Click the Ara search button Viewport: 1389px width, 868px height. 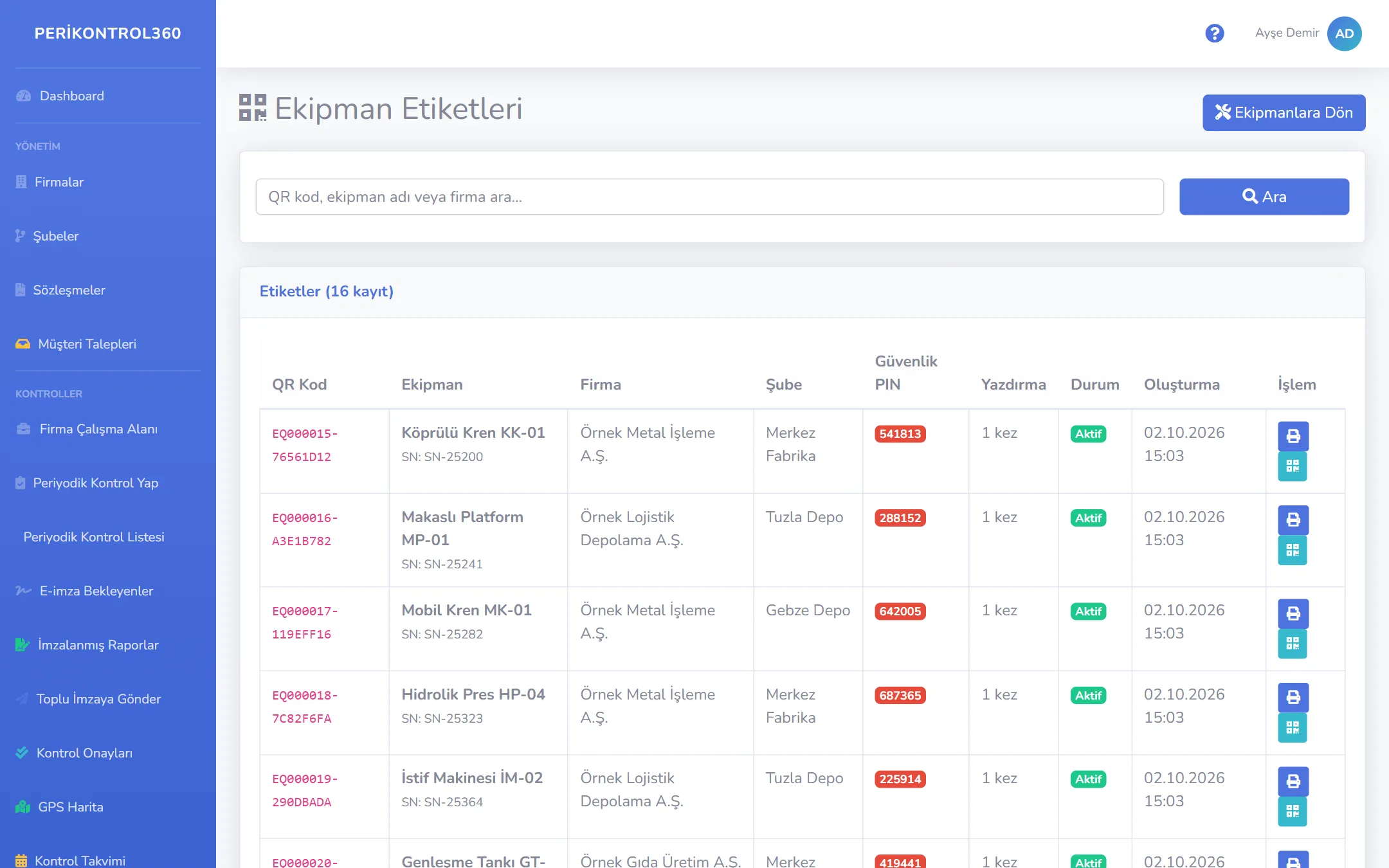pyautogui.click(x=1264, y=197)
